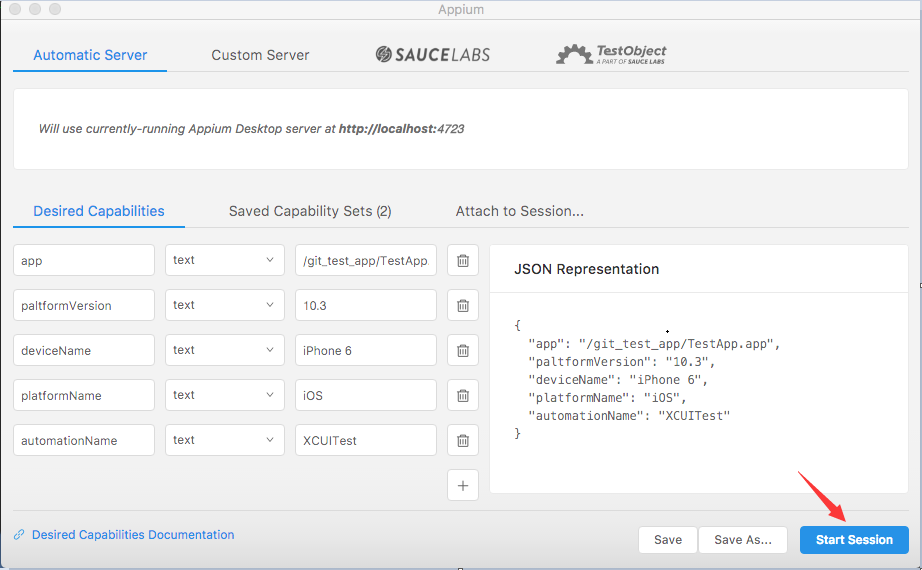The width and height of the screenshot is (922, 570).
Task: Open the Saved Capability Sets tab
Action: (x=310, y=211)
